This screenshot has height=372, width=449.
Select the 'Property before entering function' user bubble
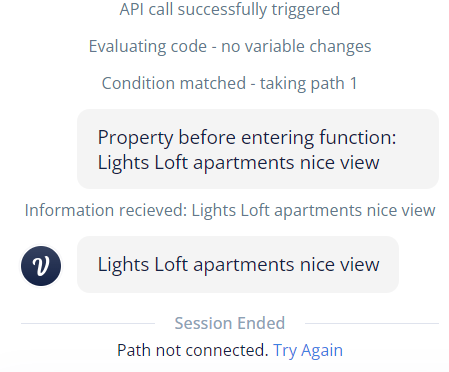258,149
